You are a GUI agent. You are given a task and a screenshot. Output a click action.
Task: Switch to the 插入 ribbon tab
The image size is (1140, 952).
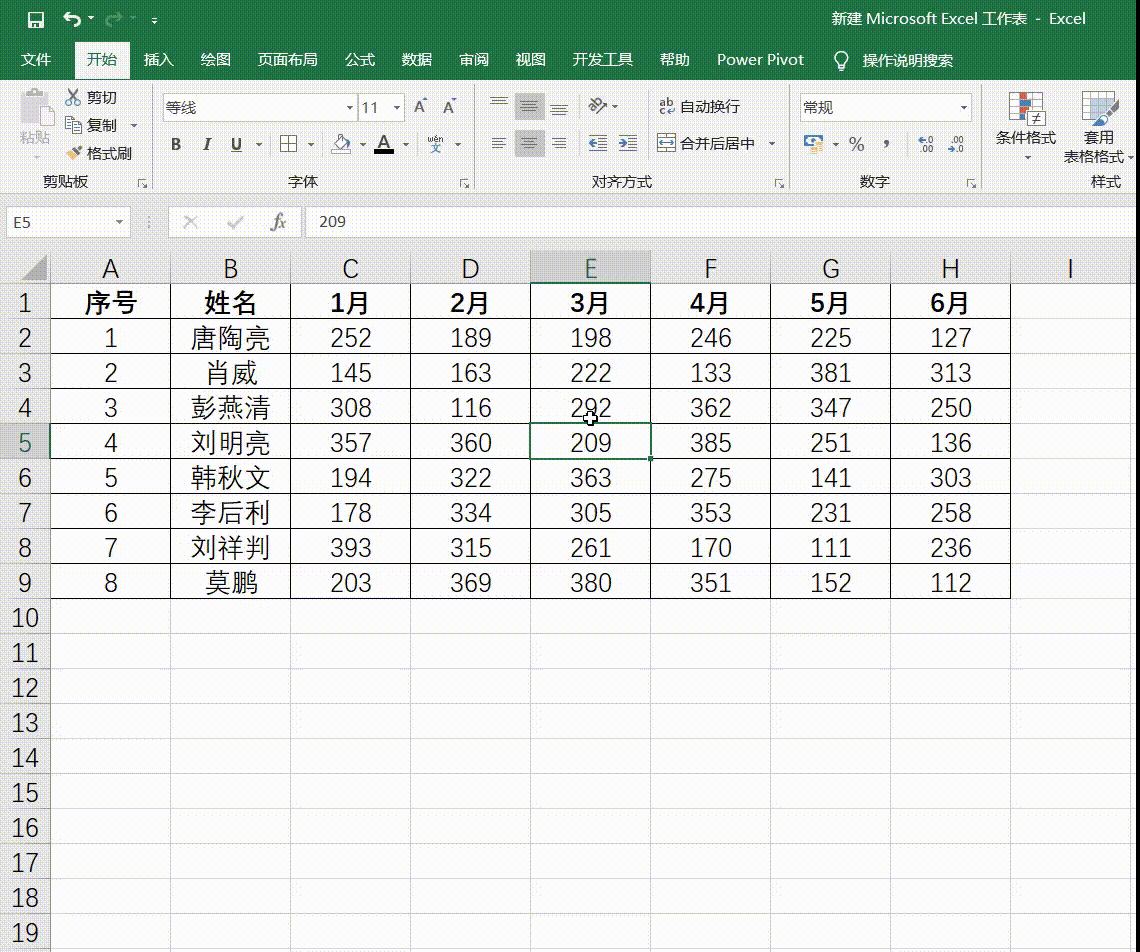(x=158, y=60)
